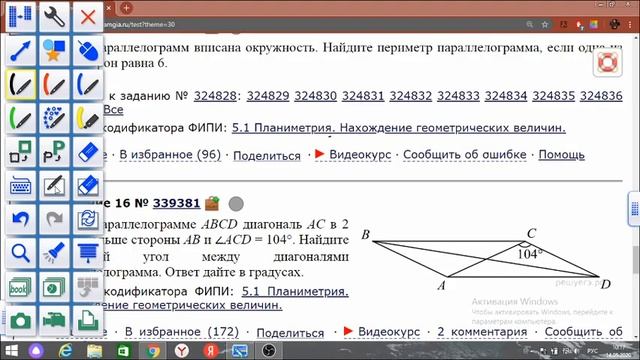The height and width of the screenshot is (360, 640).
Task: Bookmark page with the star icon
Action: click(544, 24)
